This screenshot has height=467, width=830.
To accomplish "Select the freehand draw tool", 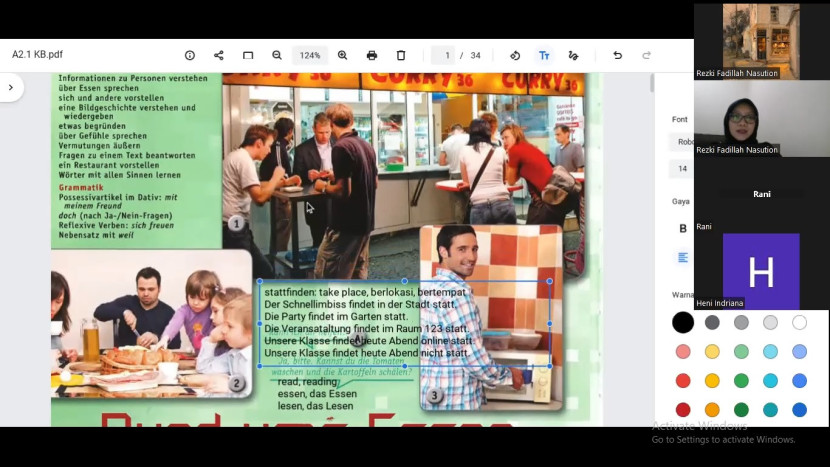I will click(x=573, y=55).
